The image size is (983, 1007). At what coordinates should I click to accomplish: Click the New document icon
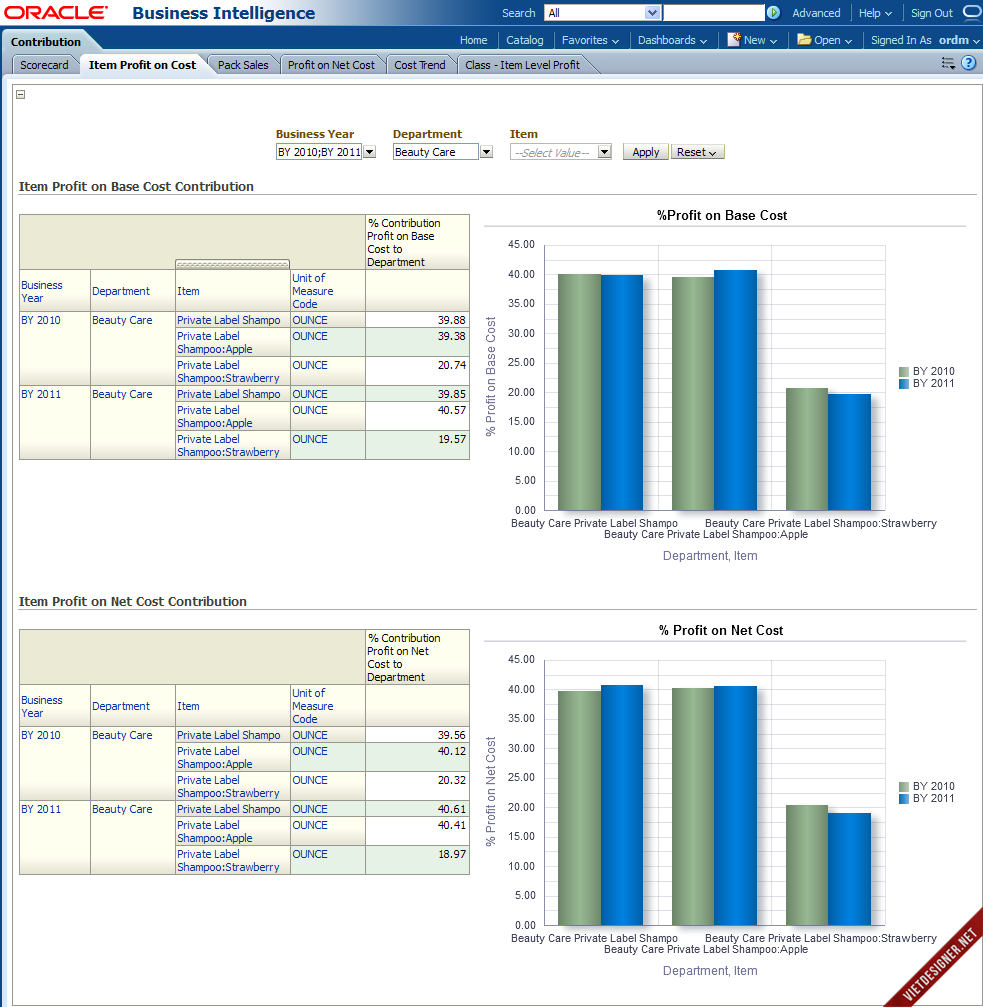(x=733, y=40)
